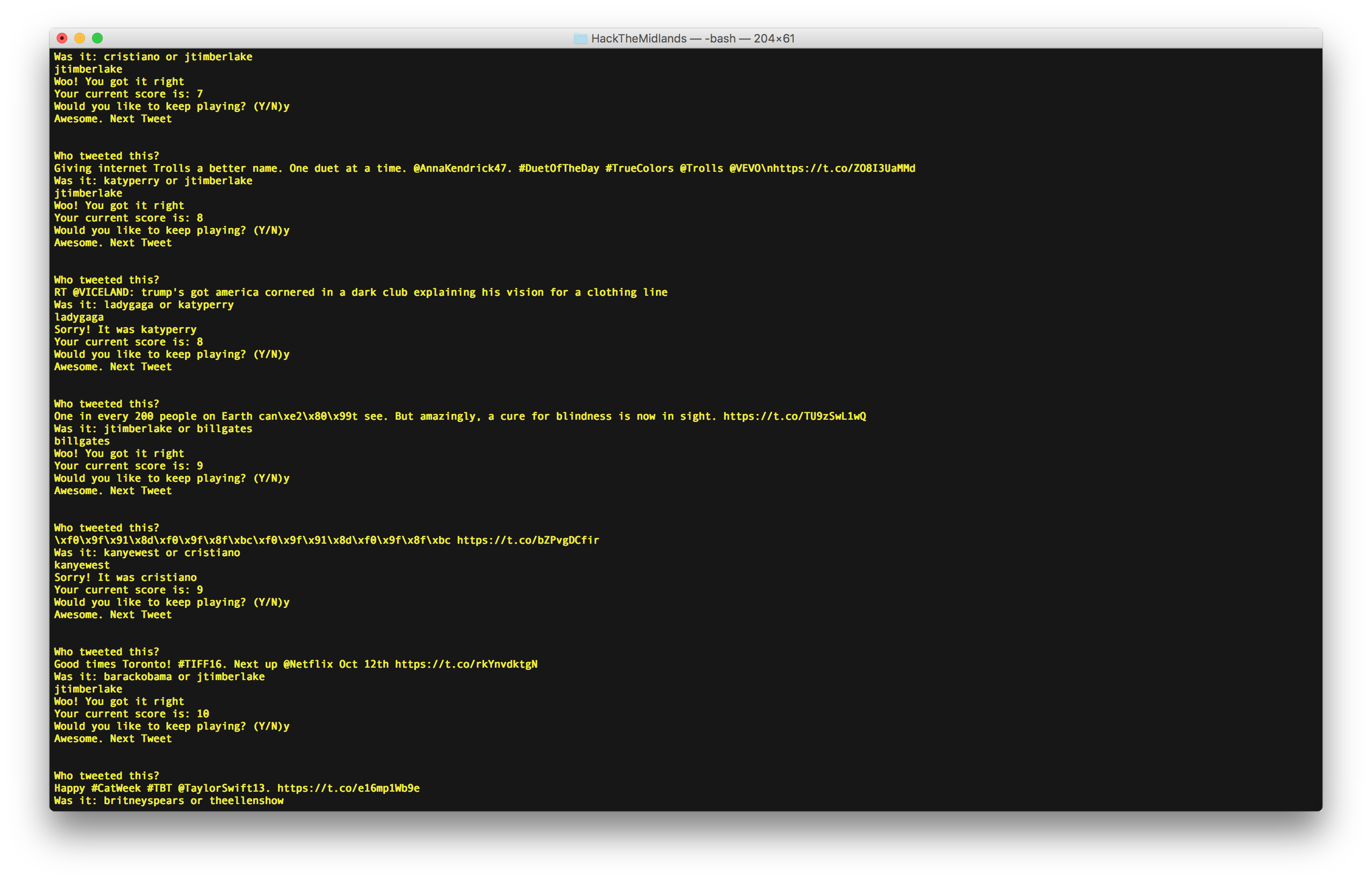Open the t.co/rkYnvdktgN Toronto link
The width and height of the screenshot is (1372, 882).
[466, 664]
